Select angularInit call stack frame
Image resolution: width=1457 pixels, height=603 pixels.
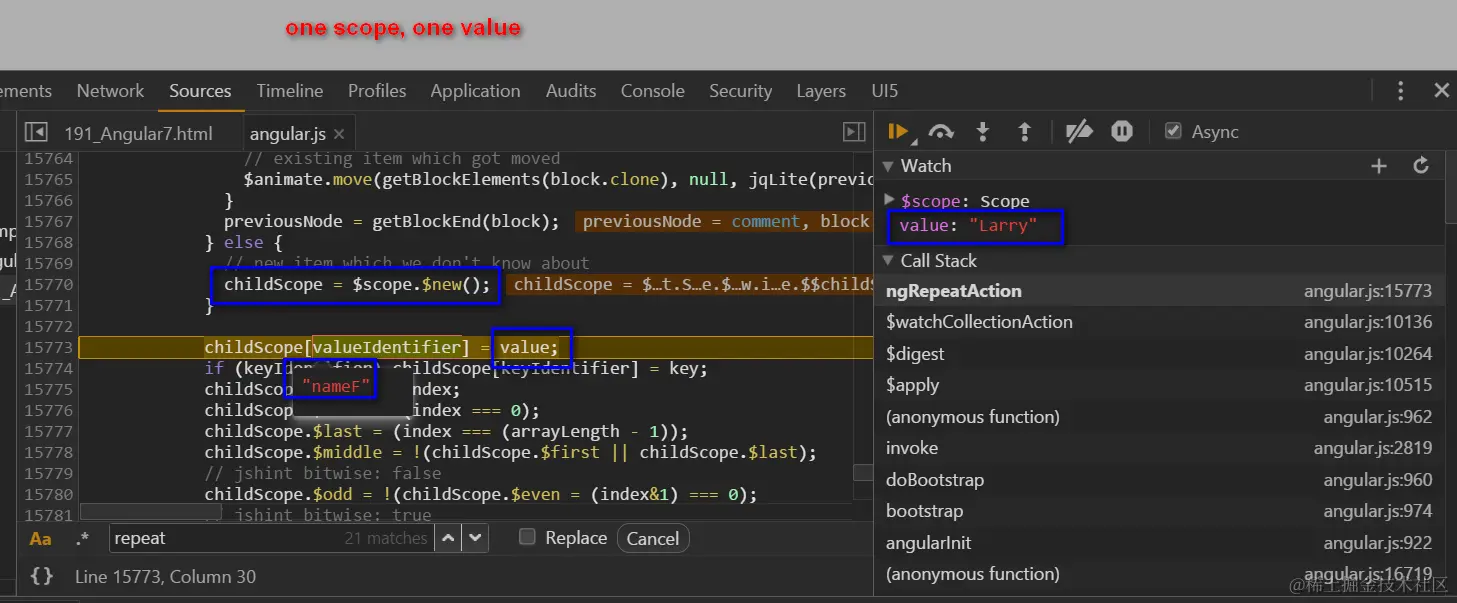coord(1159,543)
